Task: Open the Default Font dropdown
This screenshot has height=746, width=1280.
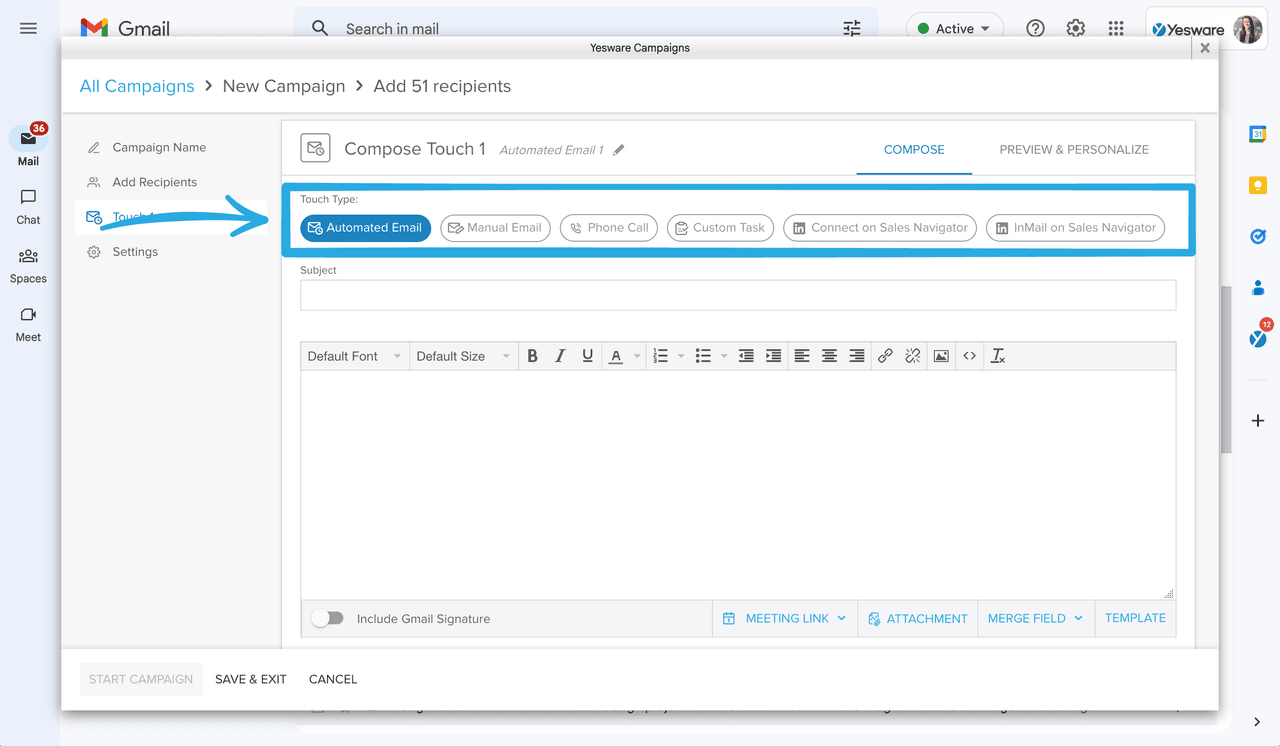Action: click(354, 355)
